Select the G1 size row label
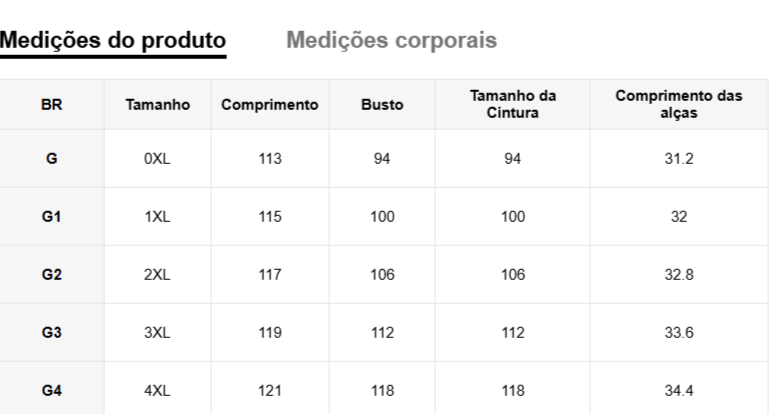Viewport: 771px width, 414px height. (52, 217)
